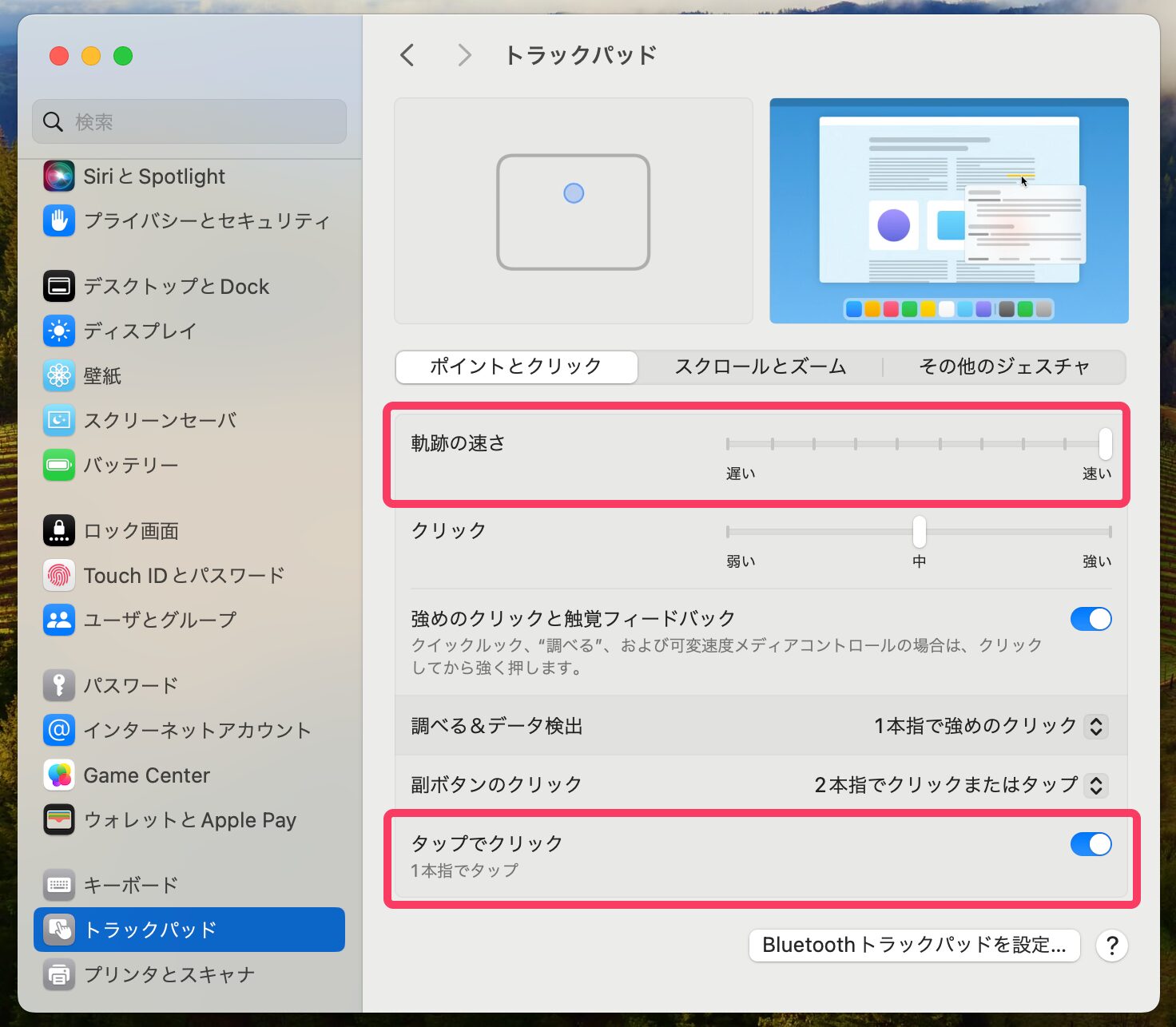The image size is (1176, 1027).
Task: Open help with the question mark button
Action: click(1111, 946)
